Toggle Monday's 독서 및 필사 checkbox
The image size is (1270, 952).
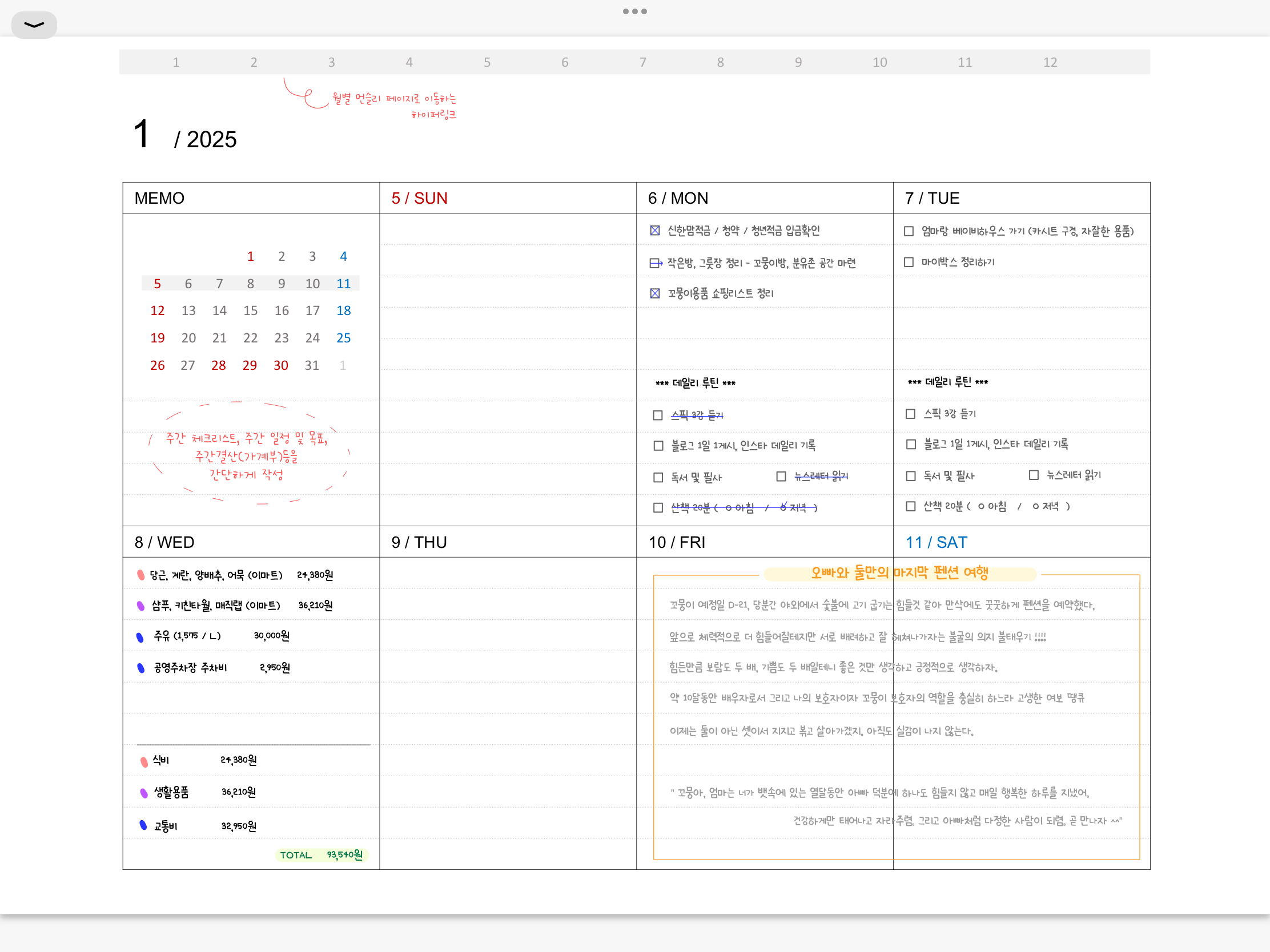[x=658, y=478]
